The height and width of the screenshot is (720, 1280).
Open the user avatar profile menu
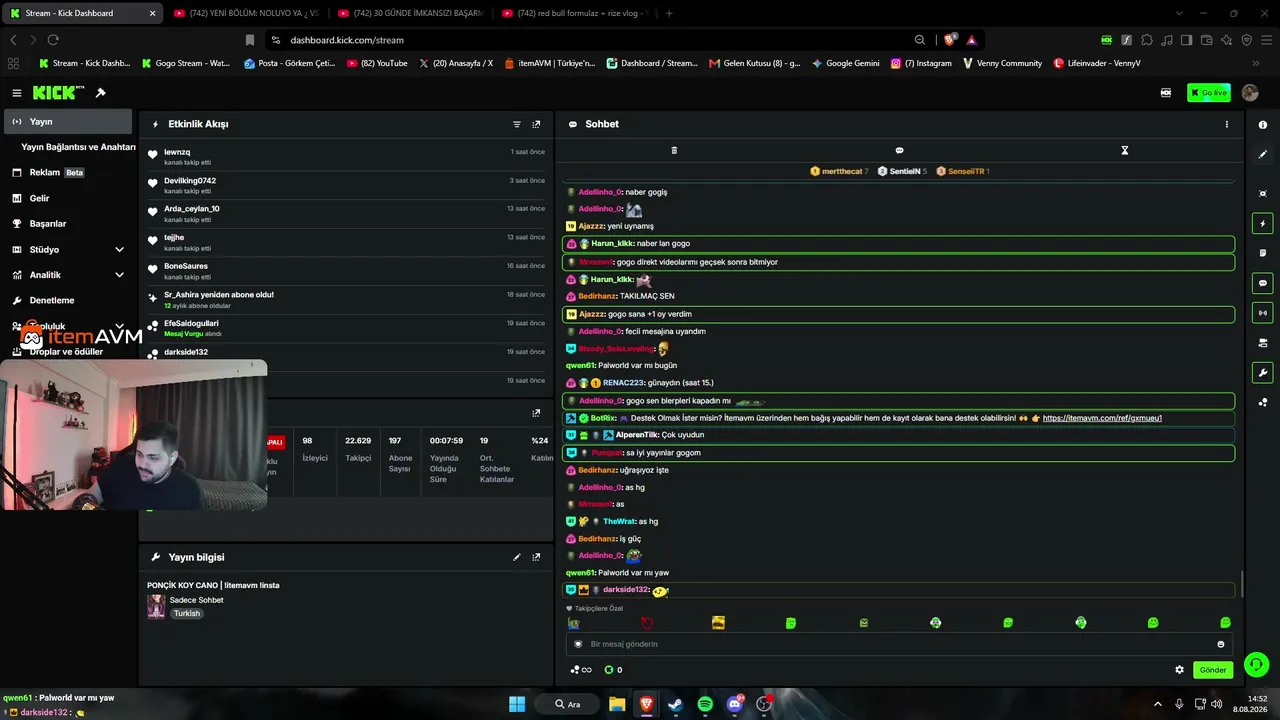1250,93
